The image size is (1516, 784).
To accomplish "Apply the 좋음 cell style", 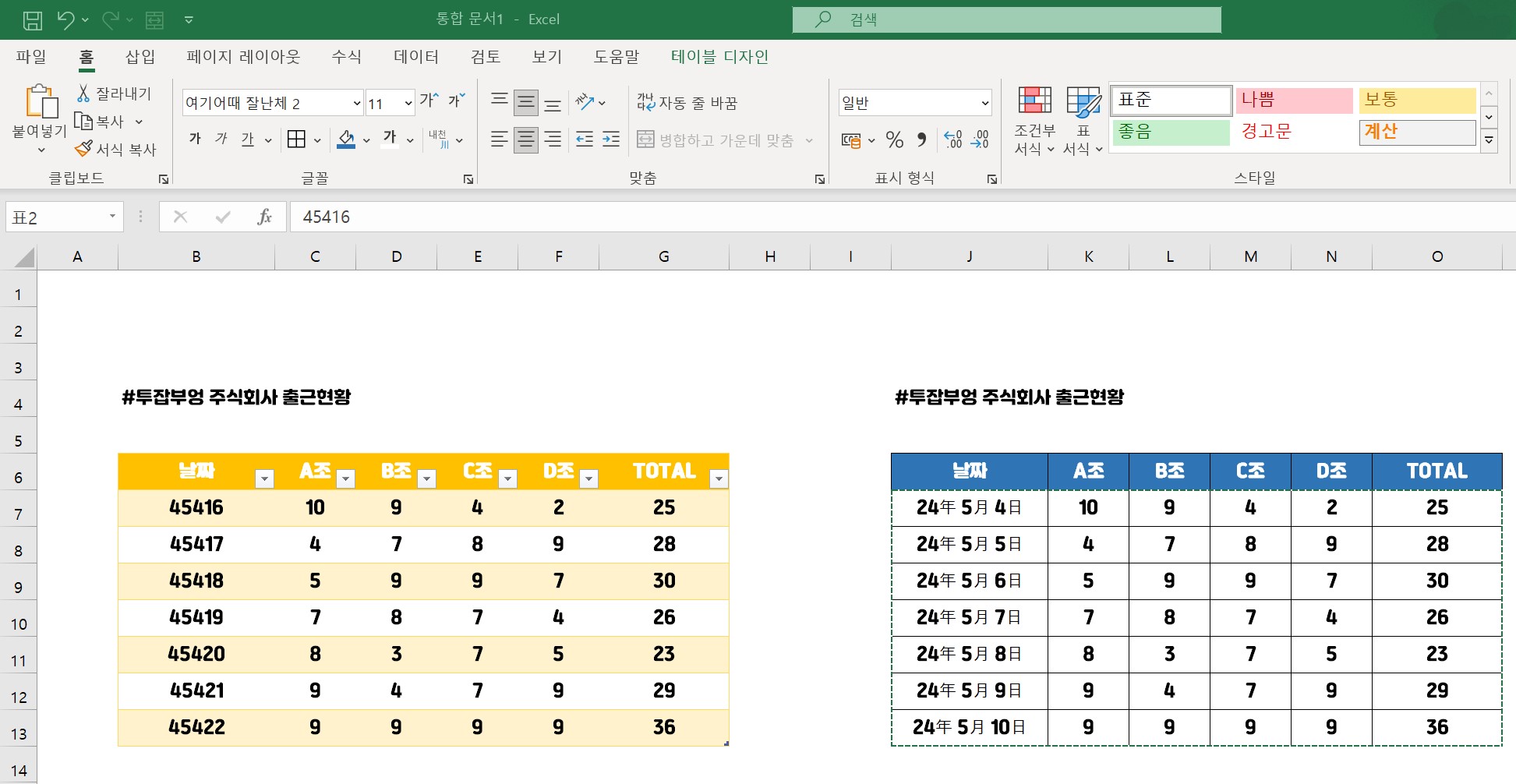I will pos(1171,132).
